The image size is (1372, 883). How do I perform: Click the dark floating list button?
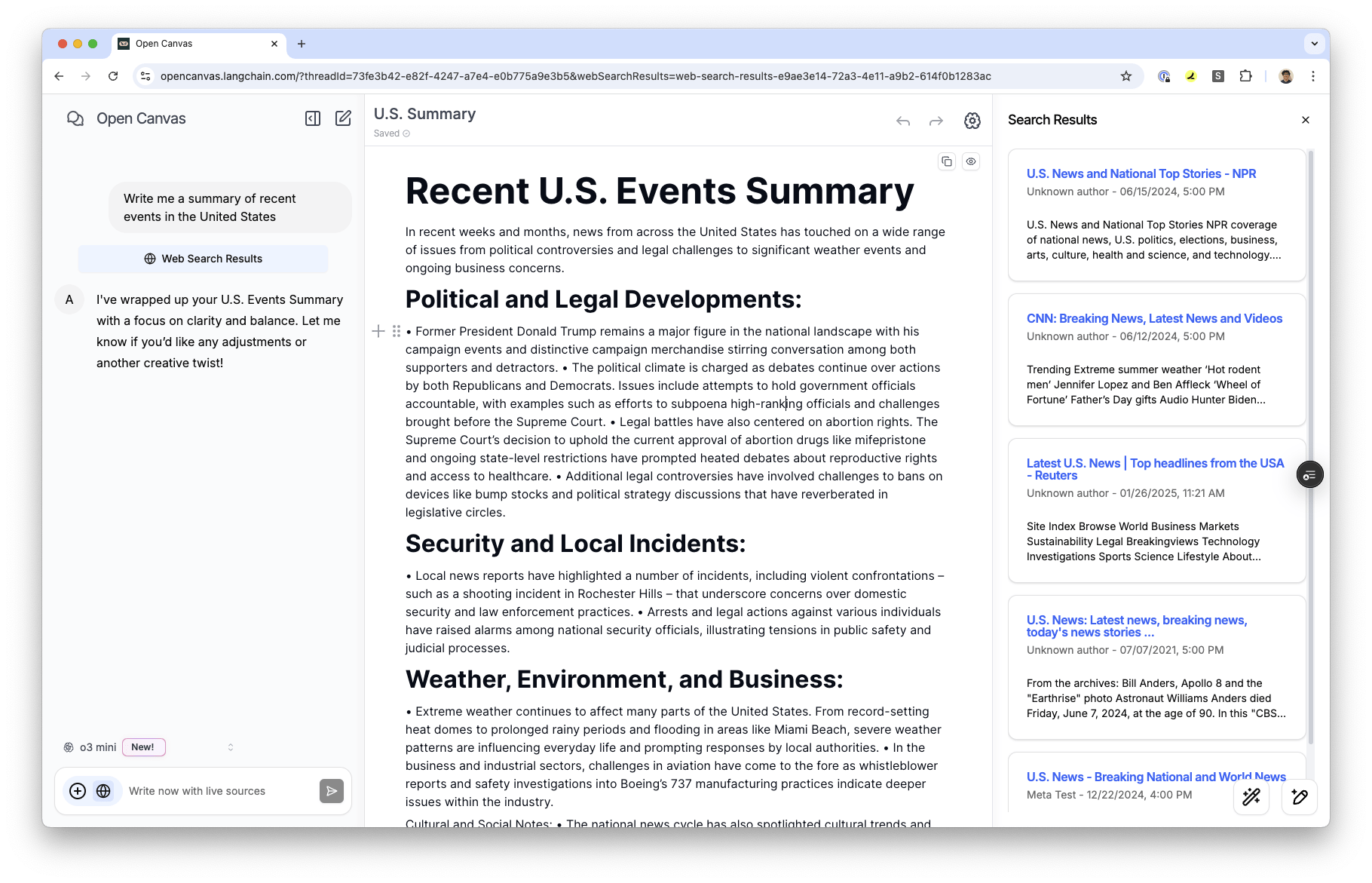(x=1310, y=474)
